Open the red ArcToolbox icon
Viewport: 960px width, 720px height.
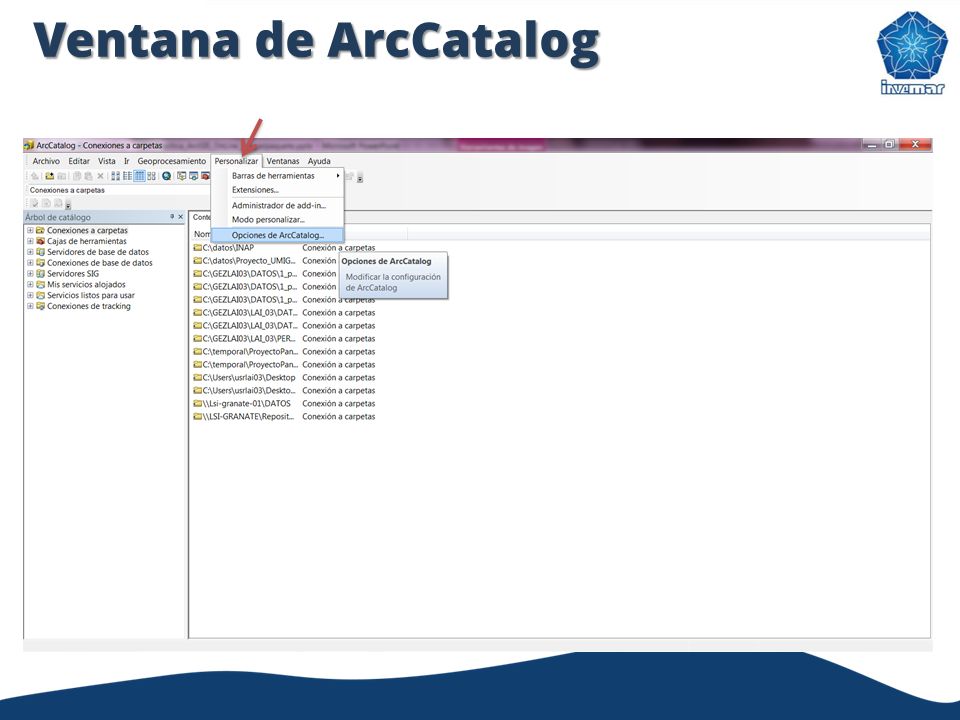[x=205, y=176]
